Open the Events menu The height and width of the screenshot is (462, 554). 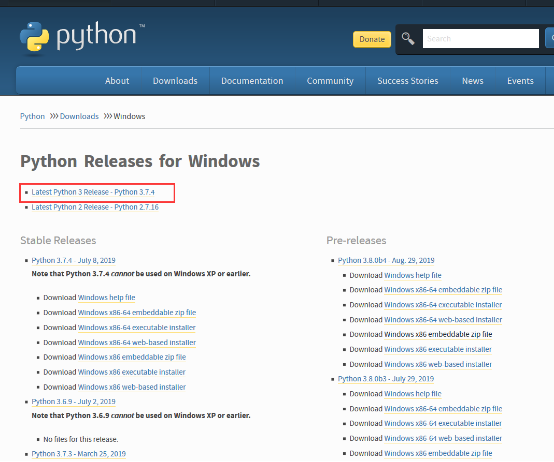click(520, 81)
